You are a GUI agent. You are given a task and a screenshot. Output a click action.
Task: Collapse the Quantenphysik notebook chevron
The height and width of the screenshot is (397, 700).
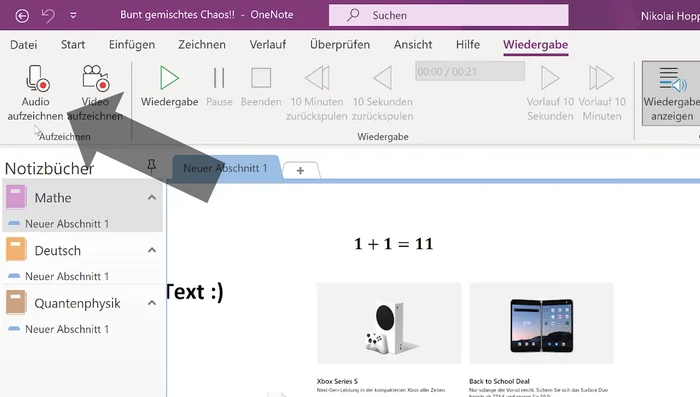point(152,303)
